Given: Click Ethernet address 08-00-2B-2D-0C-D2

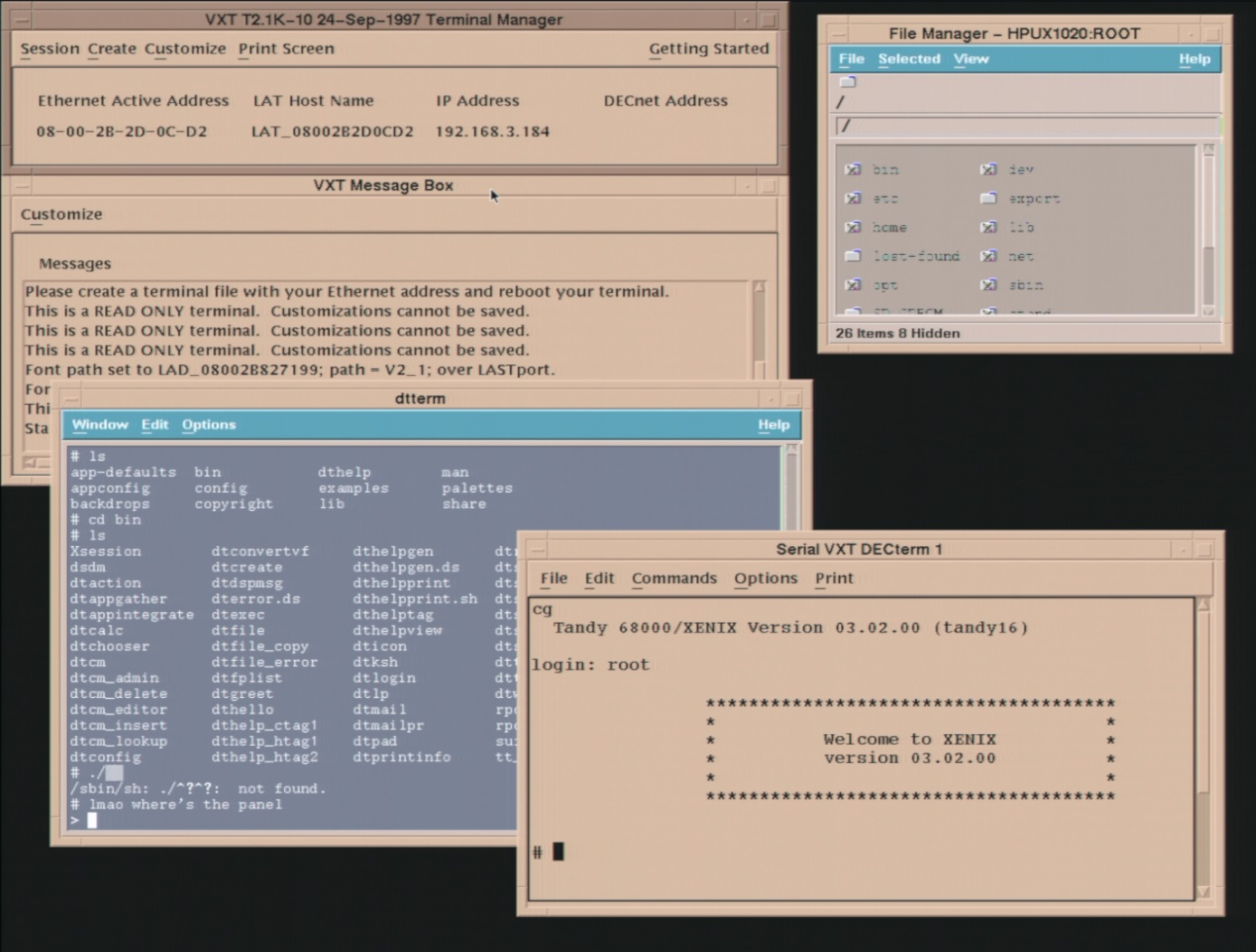Looking at the screenshot, I should (x=121, y=132).
